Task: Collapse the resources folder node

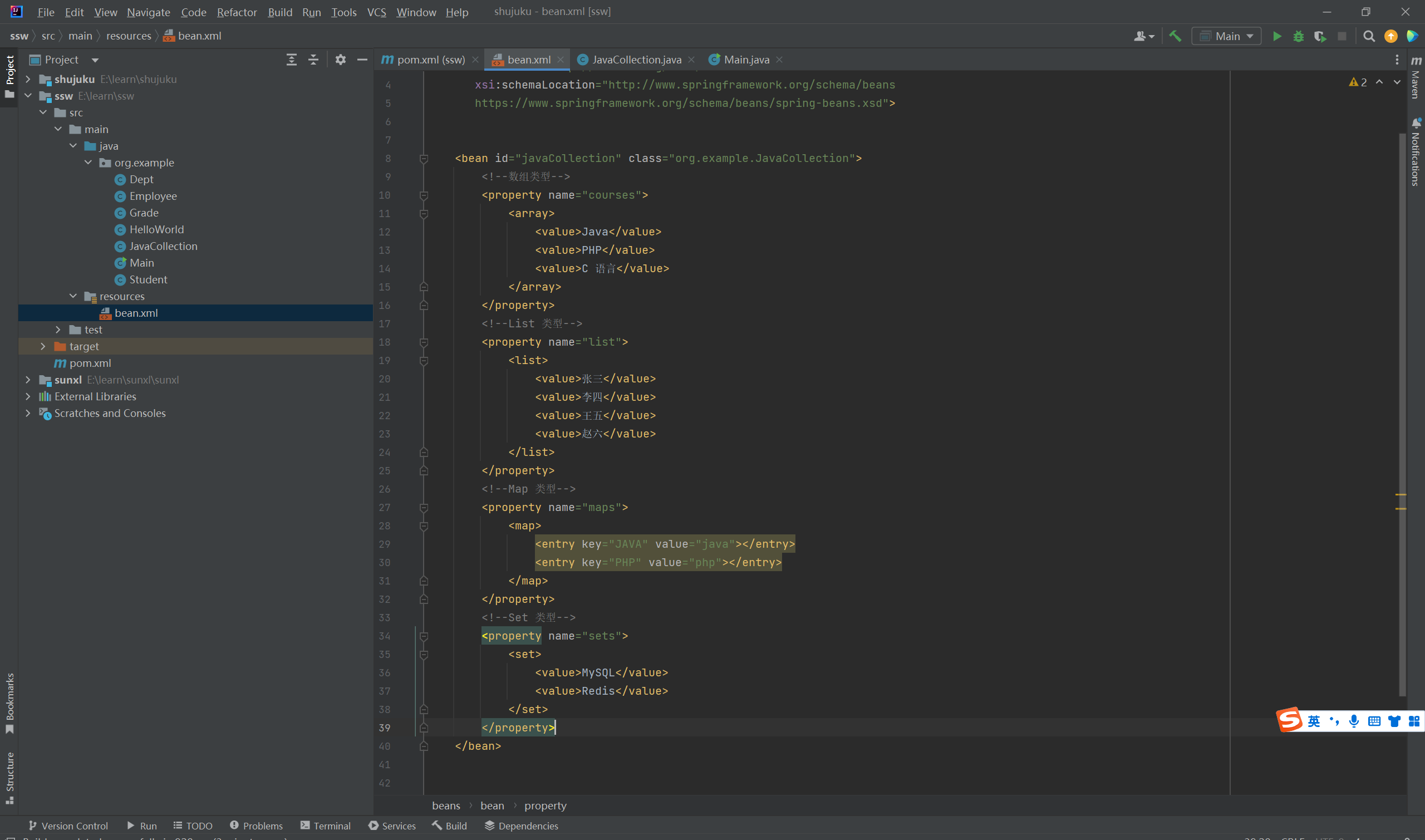Action: (73, 296)
